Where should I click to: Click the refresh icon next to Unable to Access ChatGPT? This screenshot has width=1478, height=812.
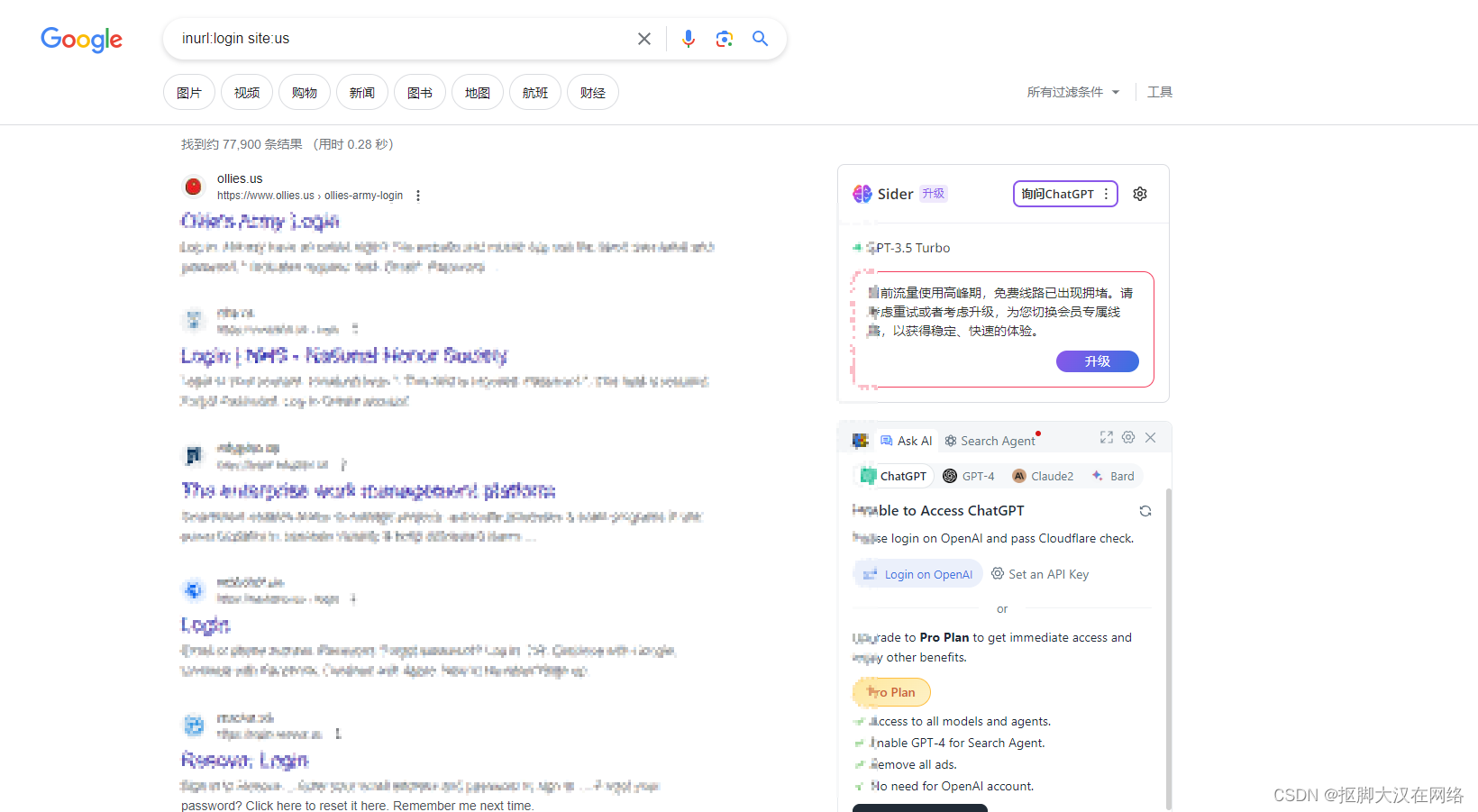pos(1145,511)
